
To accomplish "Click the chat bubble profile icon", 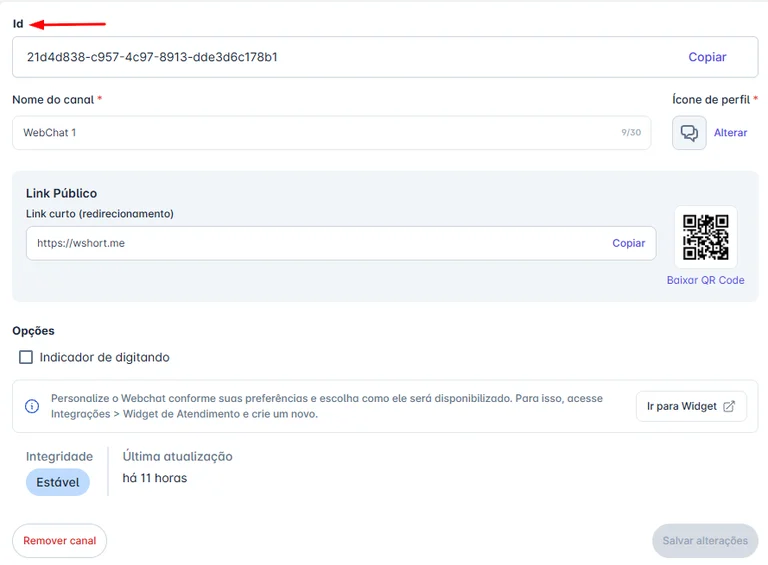I will pyautogui.click(x=689, y=133).
